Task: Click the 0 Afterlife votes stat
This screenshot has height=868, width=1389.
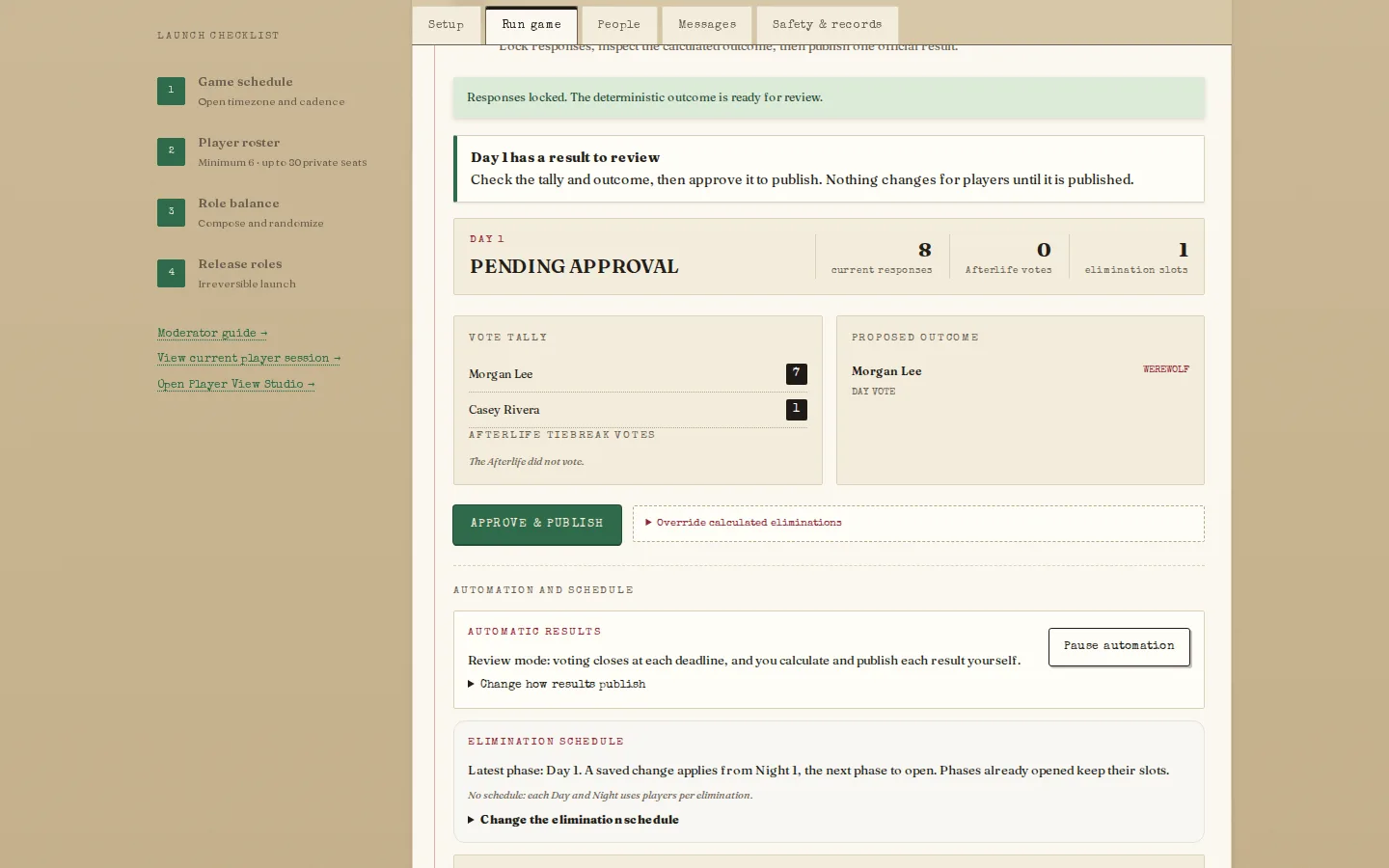Action: [x=1009, y=257]
